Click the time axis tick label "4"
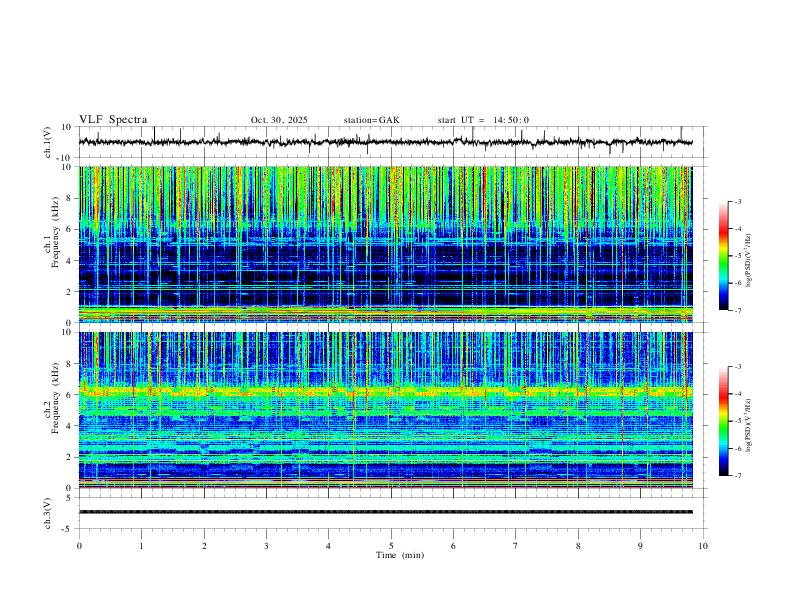792x612 pixels. 328,546
